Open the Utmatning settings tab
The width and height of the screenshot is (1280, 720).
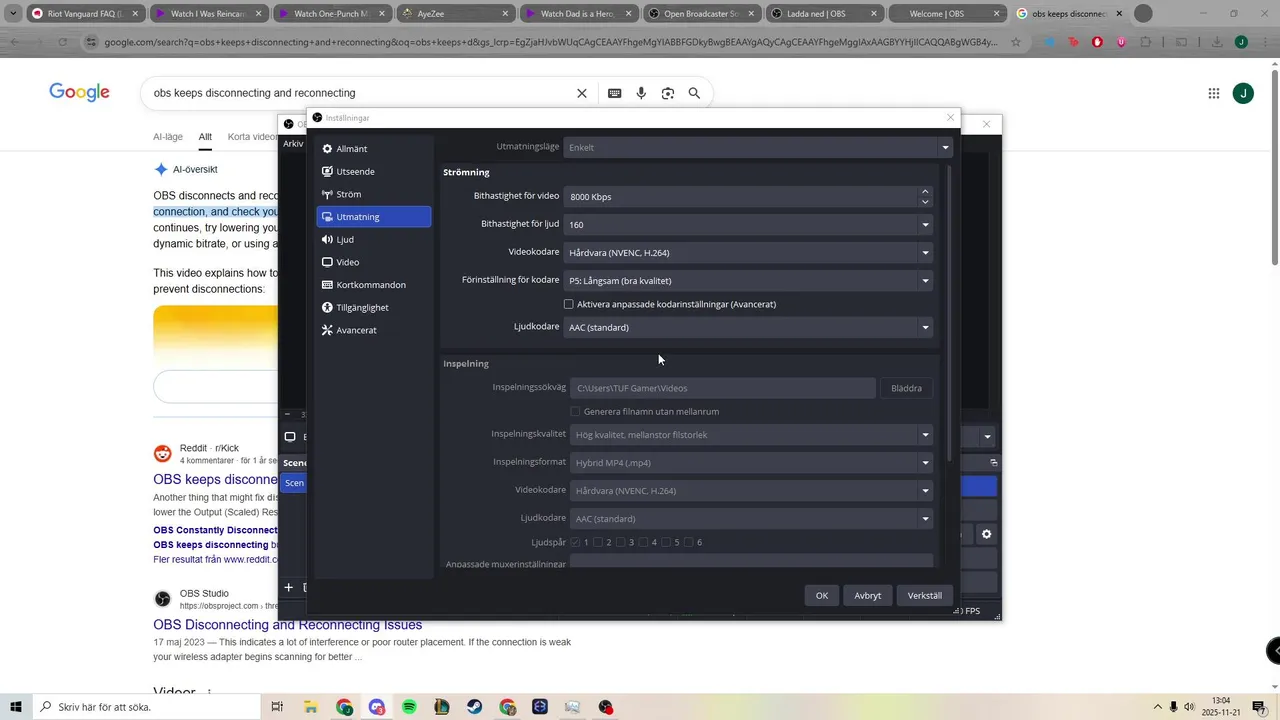[x=374, y=217]
